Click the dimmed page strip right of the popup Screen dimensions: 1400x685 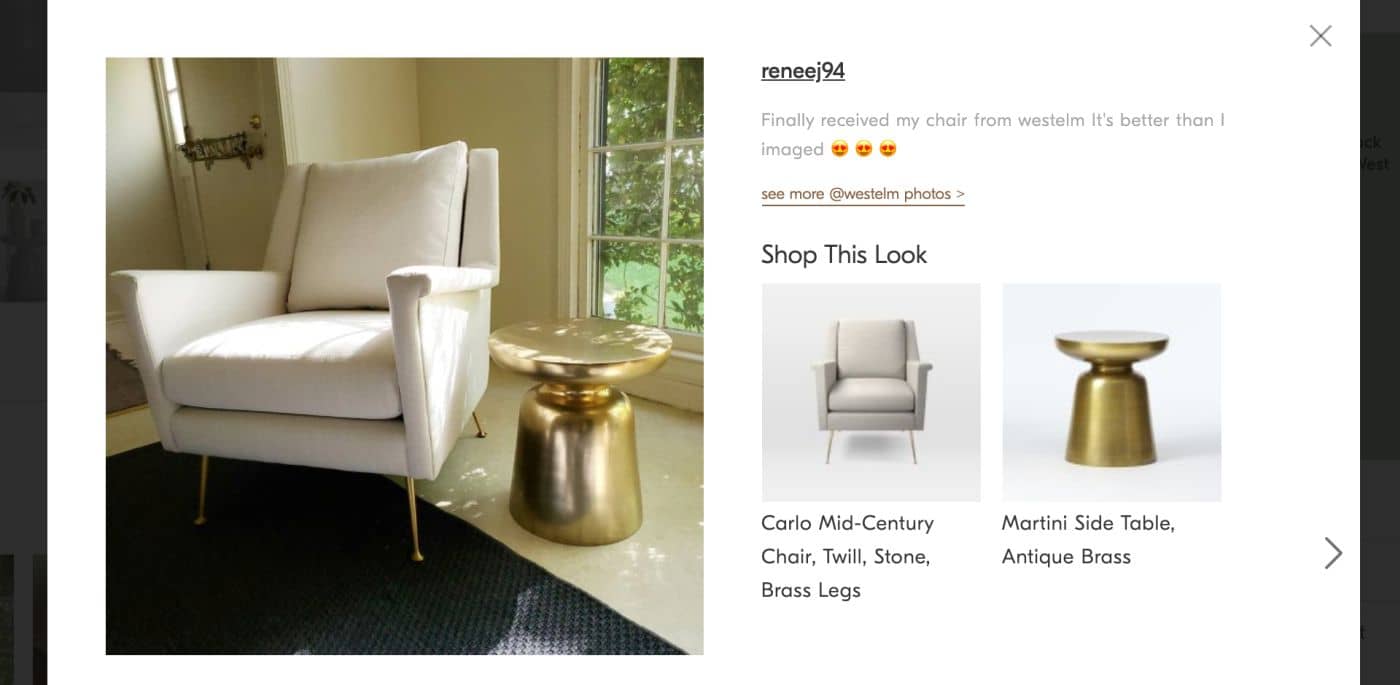(1380, 342)
